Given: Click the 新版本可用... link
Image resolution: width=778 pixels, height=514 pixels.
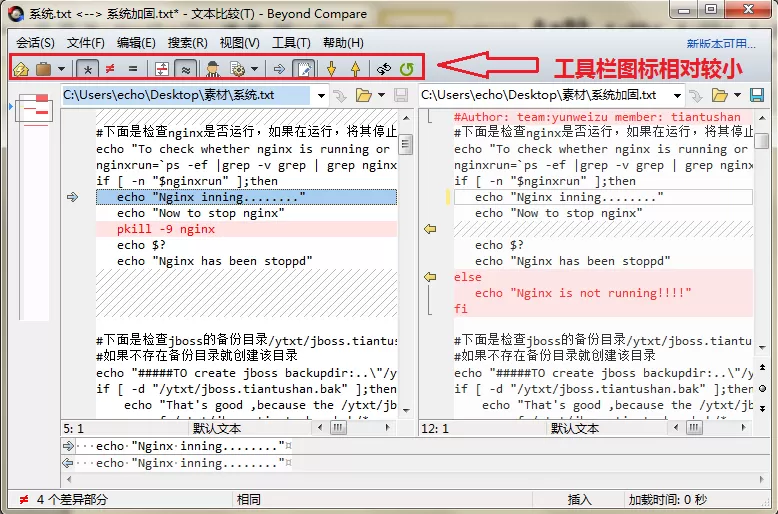Looking at the screenshot, I should tap(720, 44).
